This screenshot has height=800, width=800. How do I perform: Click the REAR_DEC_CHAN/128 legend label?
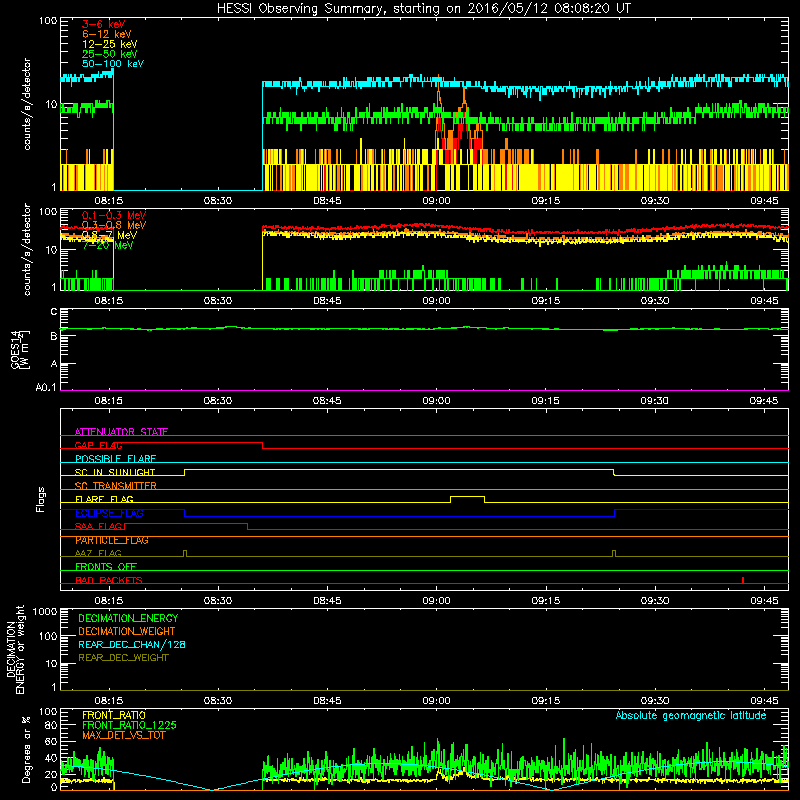[132, 644]
